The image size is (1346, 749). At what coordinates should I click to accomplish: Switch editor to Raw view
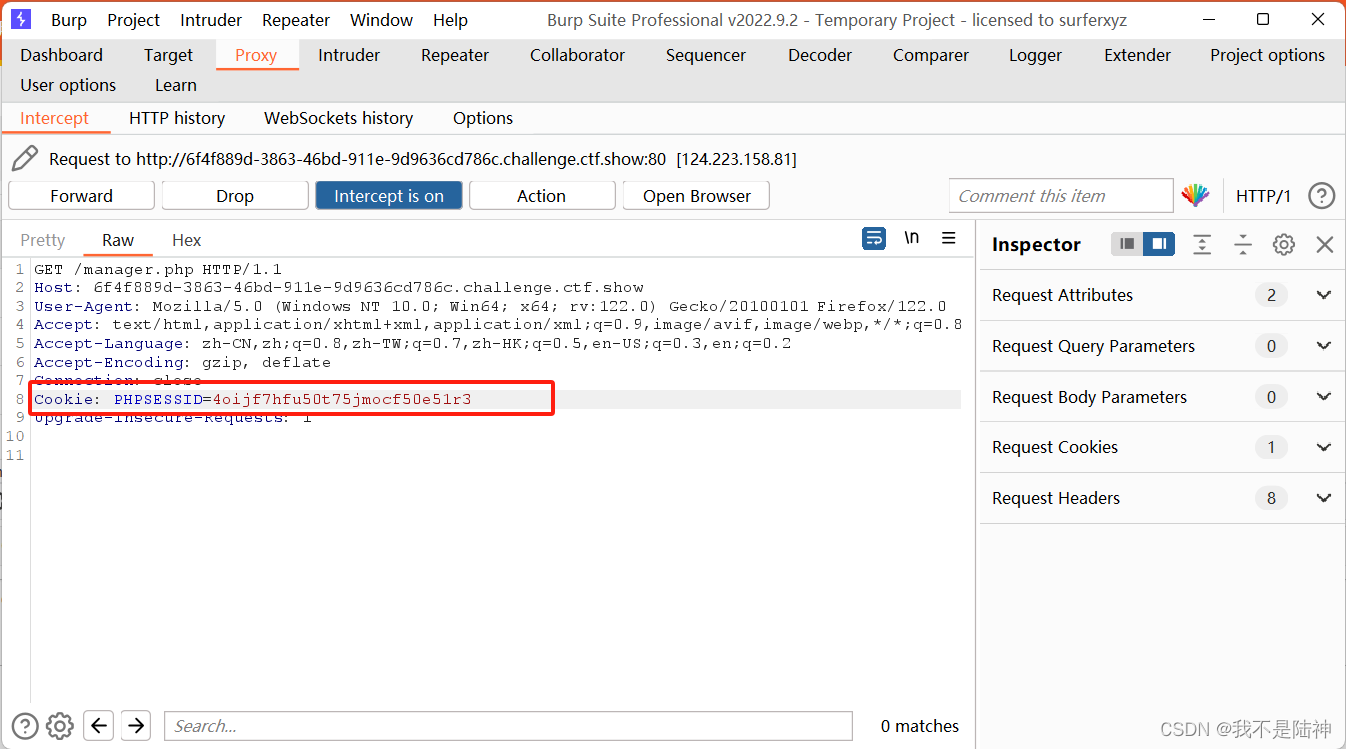[118, 240]
